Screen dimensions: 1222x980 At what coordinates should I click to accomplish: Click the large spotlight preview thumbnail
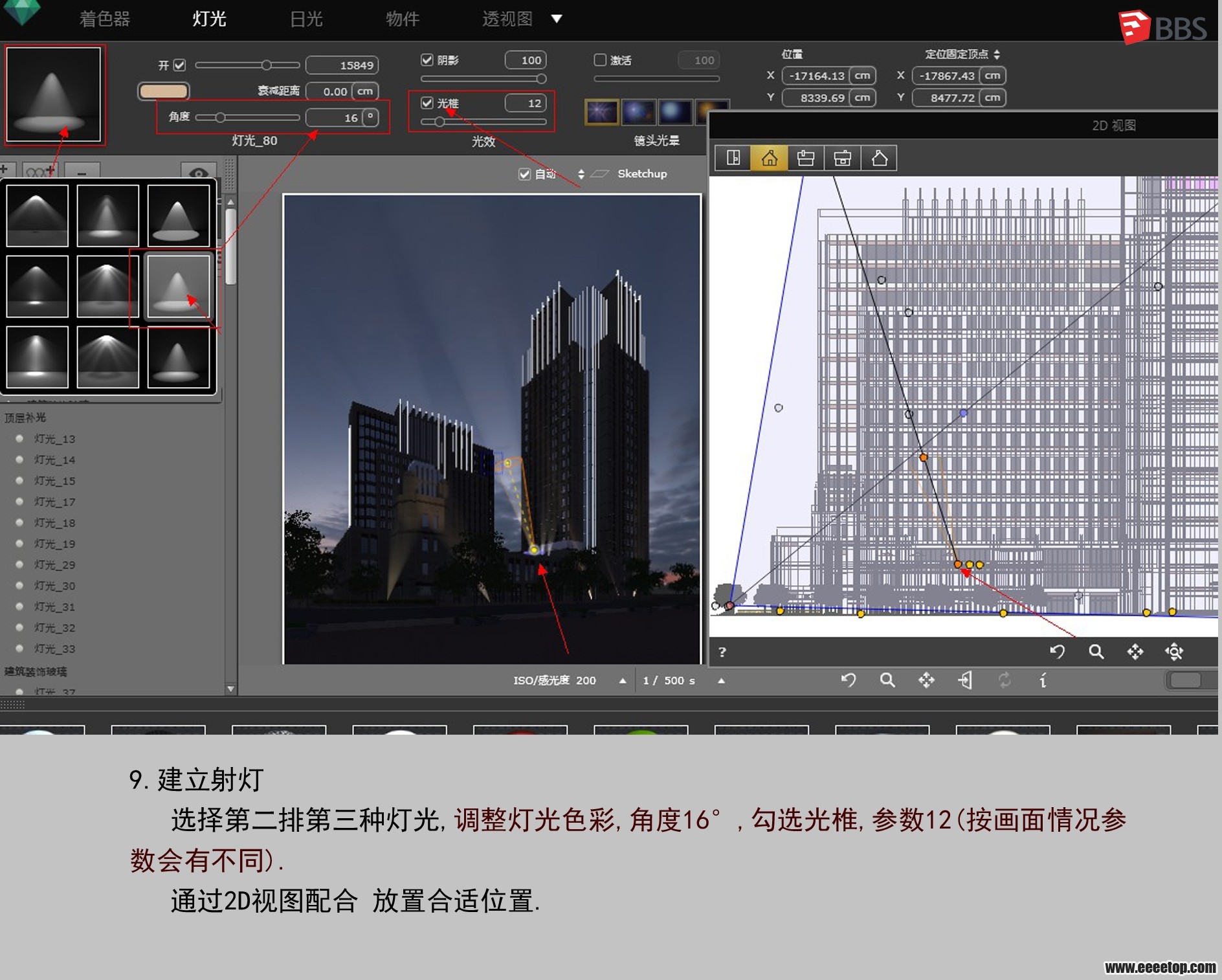coord(54,94)
